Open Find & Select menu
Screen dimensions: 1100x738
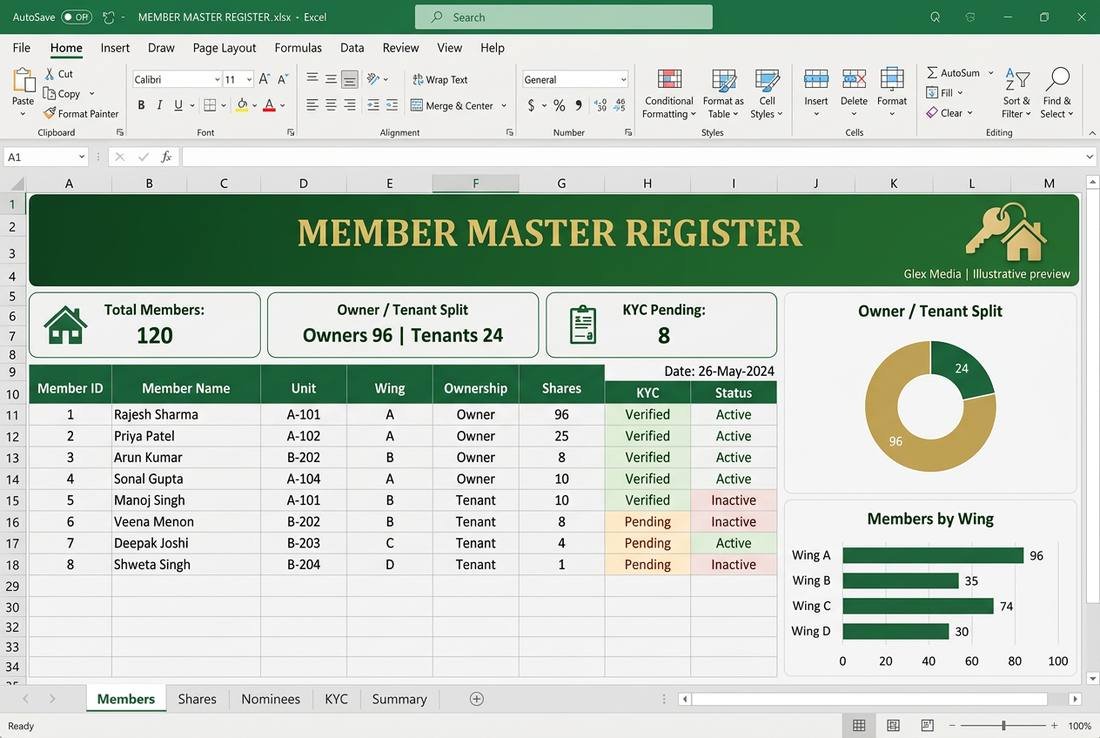pos(1057,93)
